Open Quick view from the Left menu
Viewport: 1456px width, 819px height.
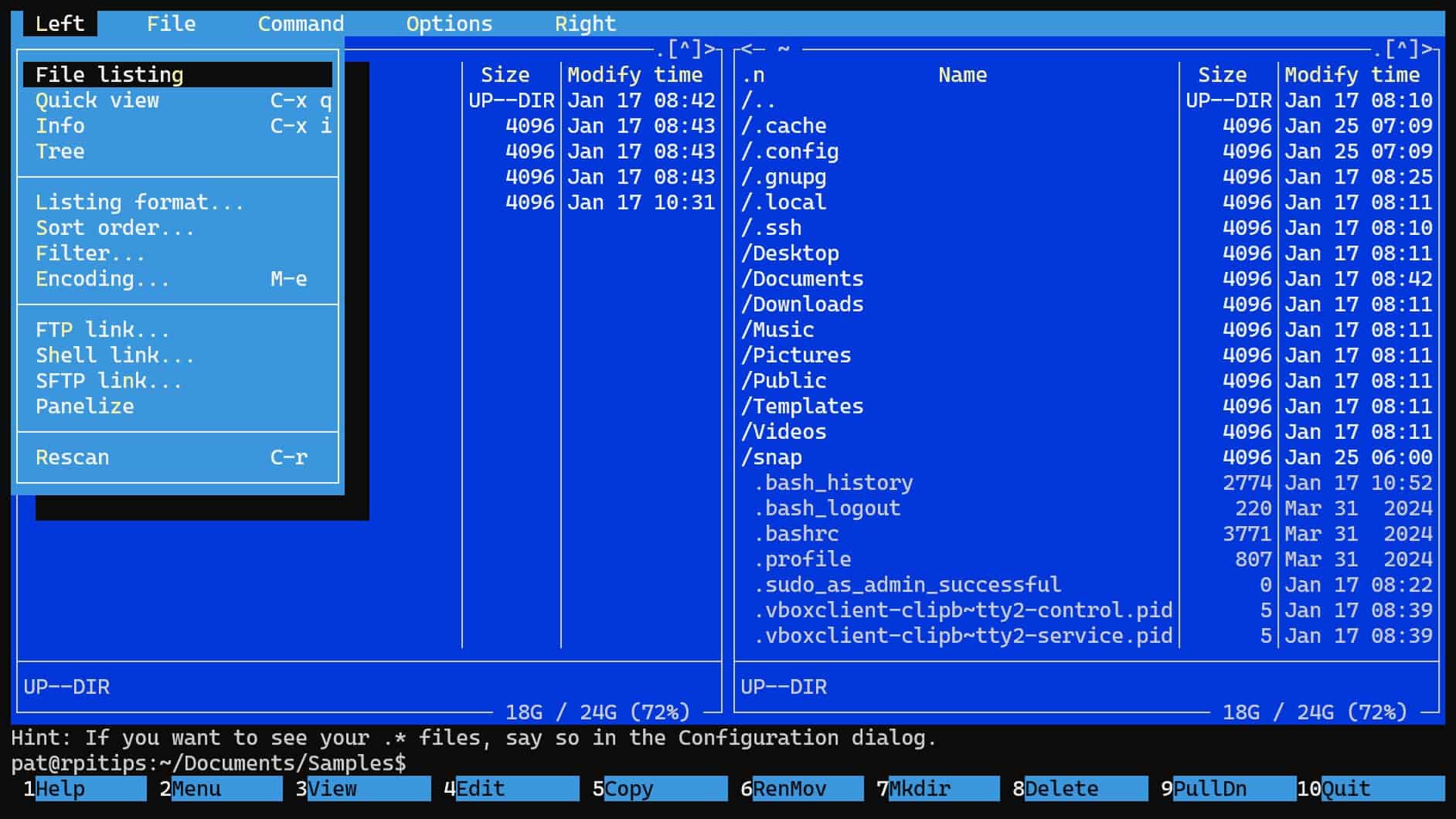pos(97,100)
